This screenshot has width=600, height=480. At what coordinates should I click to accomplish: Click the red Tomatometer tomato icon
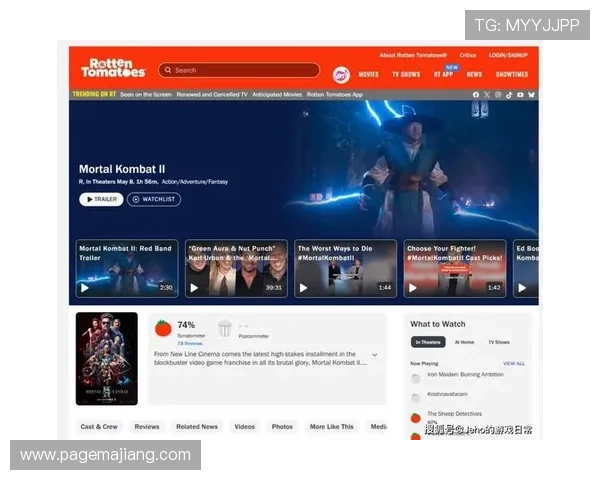163,328
